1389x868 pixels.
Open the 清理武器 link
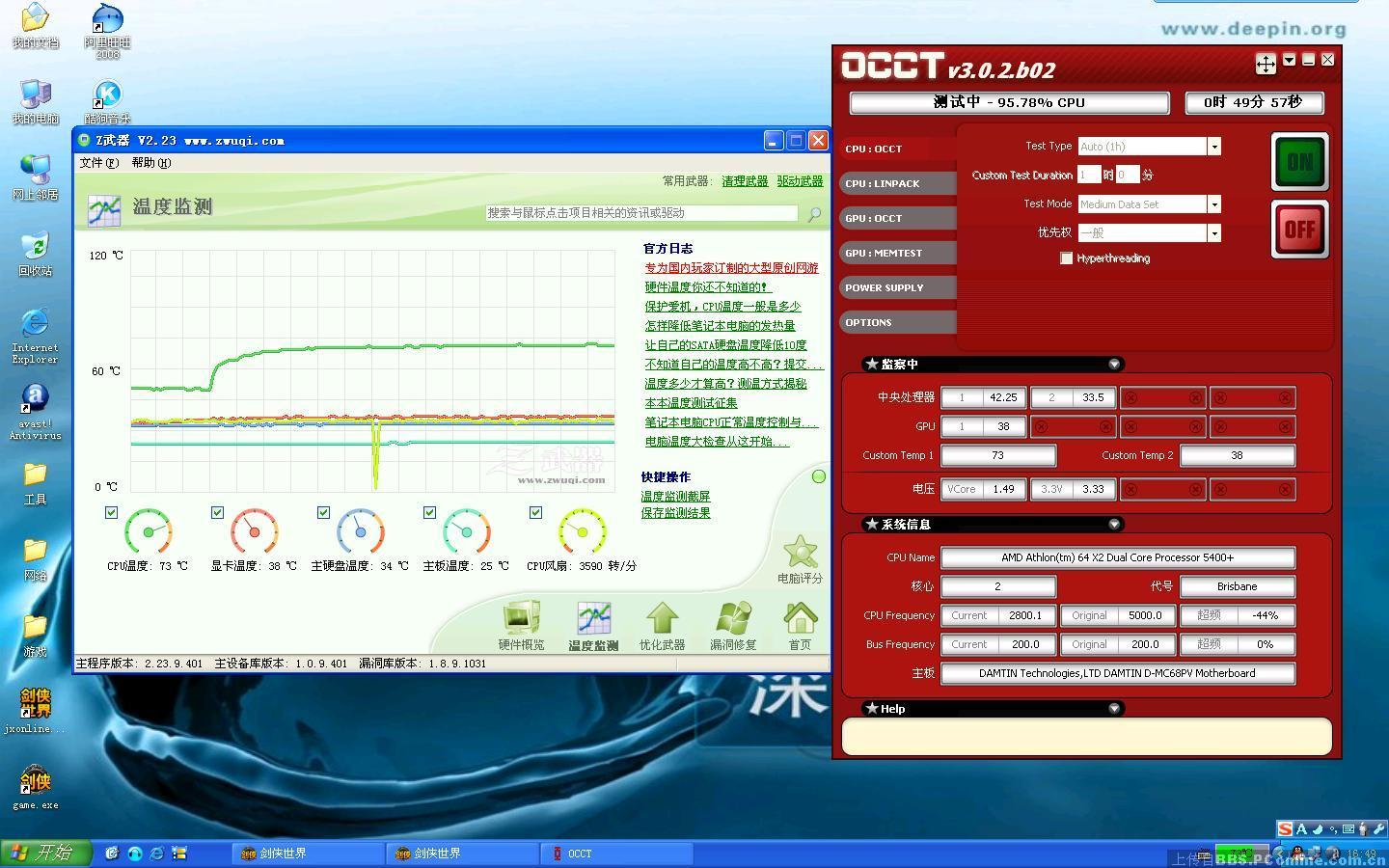[745, 181]
